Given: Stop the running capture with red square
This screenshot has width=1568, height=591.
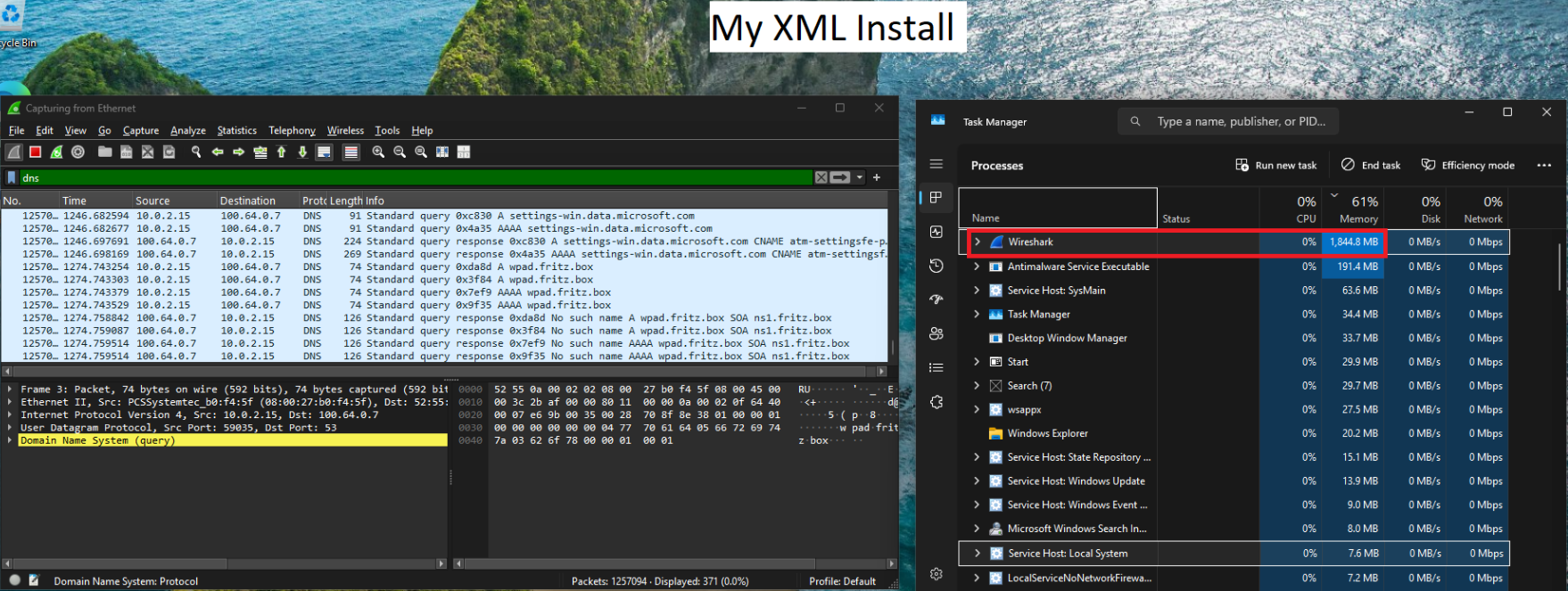Looking at the screenshot, I should [x=36, y=152].
